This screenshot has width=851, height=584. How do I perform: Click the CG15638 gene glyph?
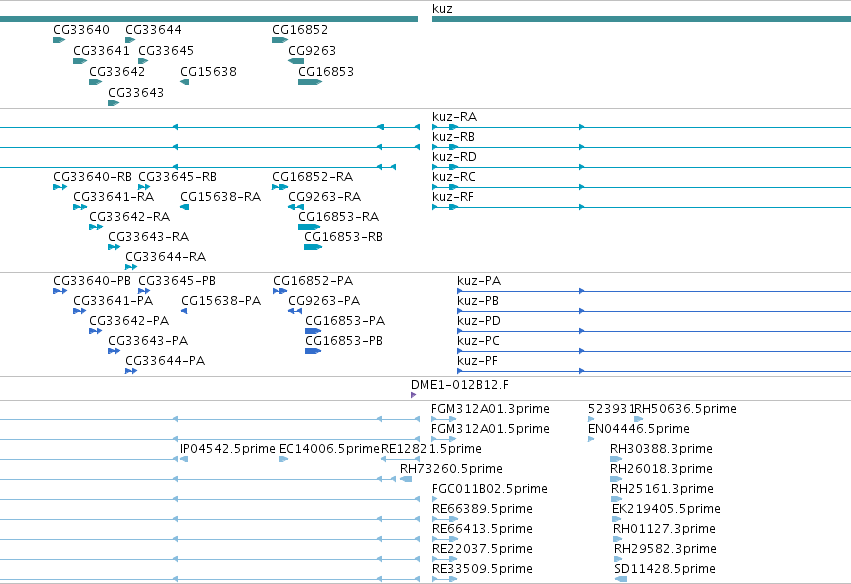point(185,82)
